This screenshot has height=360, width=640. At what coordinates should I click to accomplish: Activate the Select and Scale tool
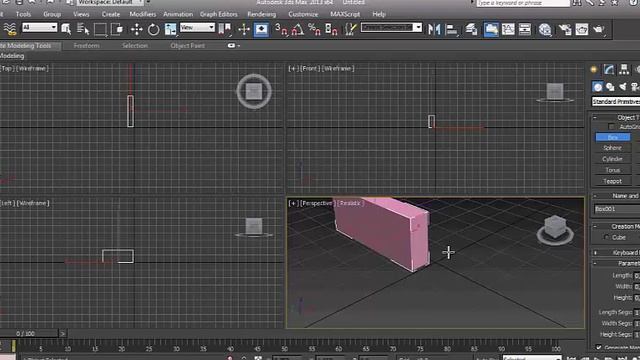coord(171,29)
